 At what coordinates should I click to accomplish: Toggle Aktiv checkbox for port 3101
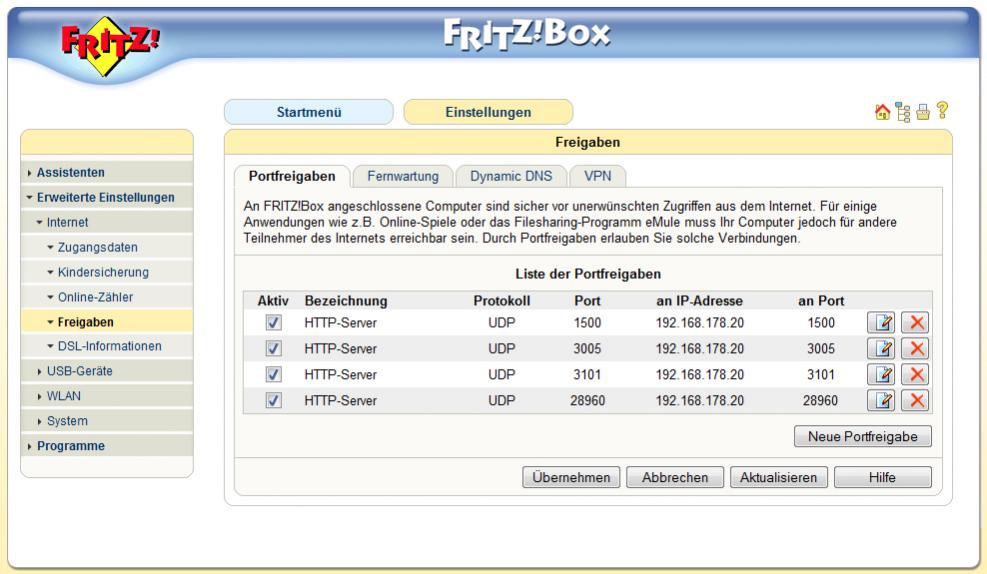pos(273,374)
